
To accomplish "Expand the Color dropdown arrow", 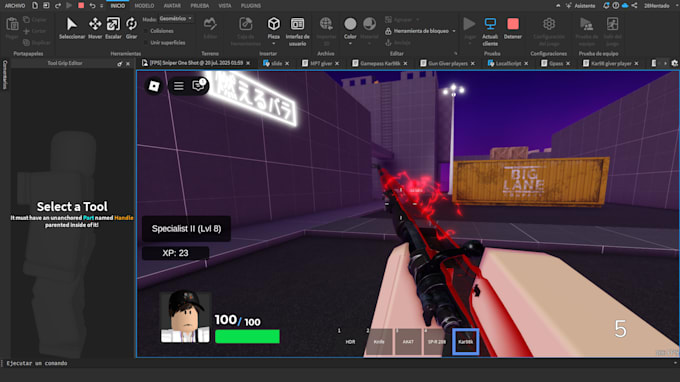I will click(350, 44).
